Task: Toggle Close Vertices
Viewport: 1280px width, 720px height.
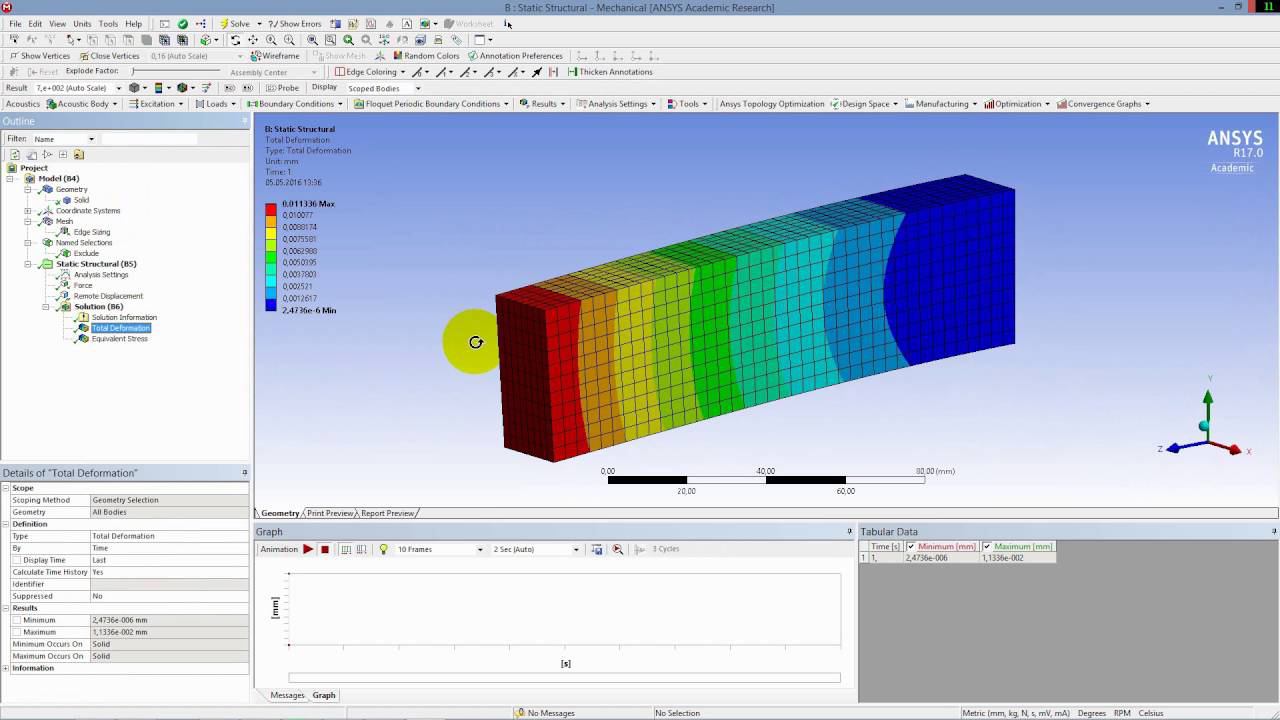Action: click(x=109, y=56)
